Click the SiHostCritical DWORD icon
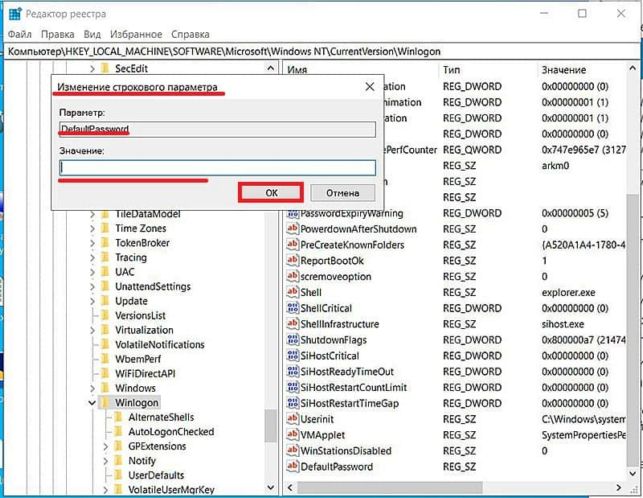 pyautogui.click(x=292, y=356)
